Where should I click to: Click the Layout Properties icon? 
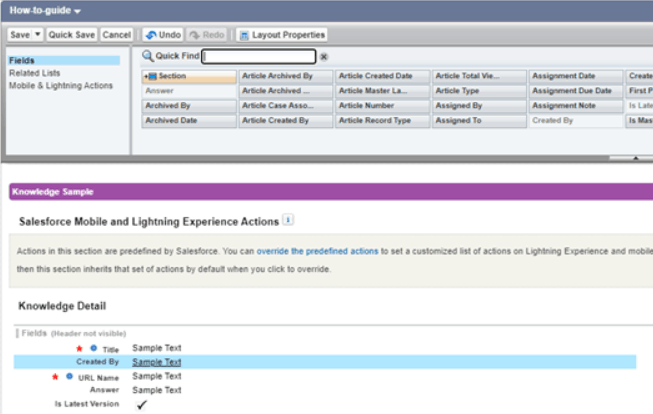[244, 35]
